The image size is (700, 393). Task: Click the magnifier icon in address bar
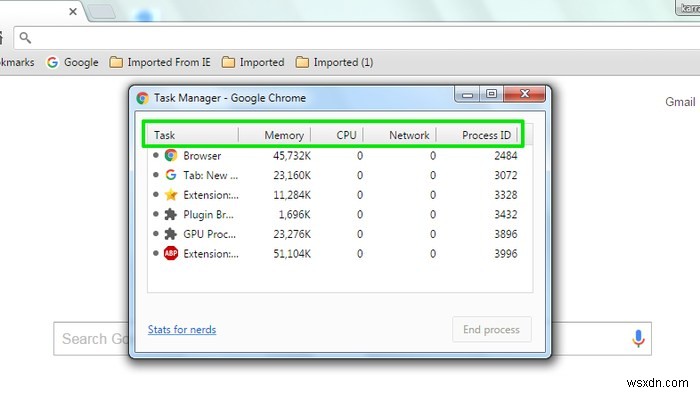click(25, 38)
